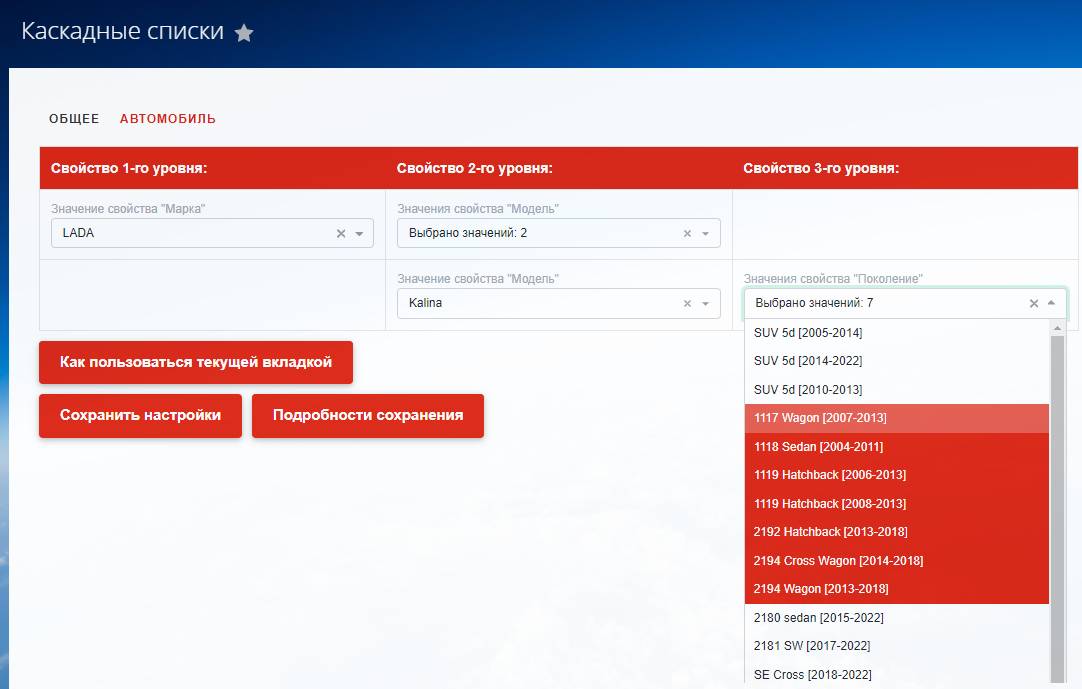Click the Свойство 3-го уровня header
This screenshot has width=1082, height=689.
(821, 168)
